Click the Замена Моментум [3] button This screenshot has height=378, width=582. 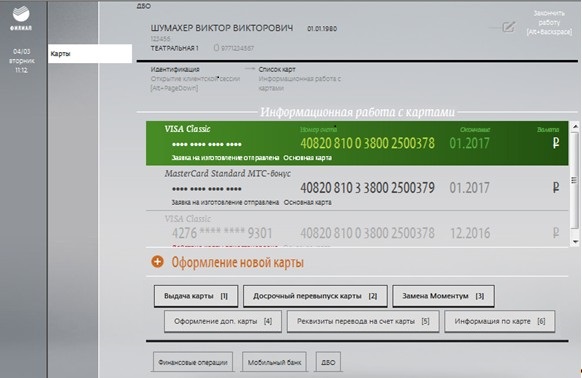(x=443, y=296)
